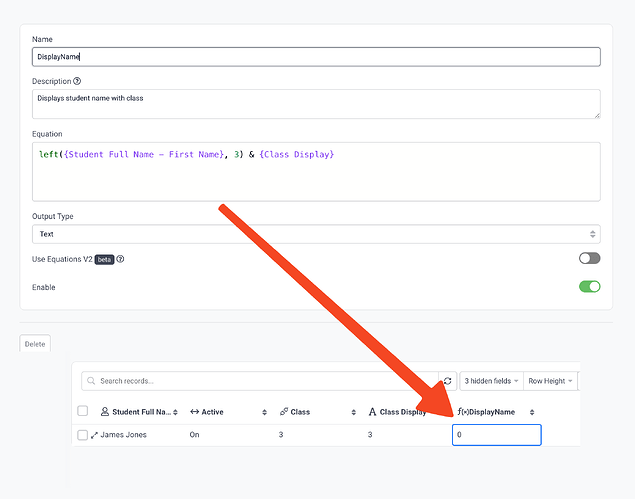This screenshot has width=635, height=499.
Task: Click the sort arrows on DisplayName column
Action: point(532,412)
